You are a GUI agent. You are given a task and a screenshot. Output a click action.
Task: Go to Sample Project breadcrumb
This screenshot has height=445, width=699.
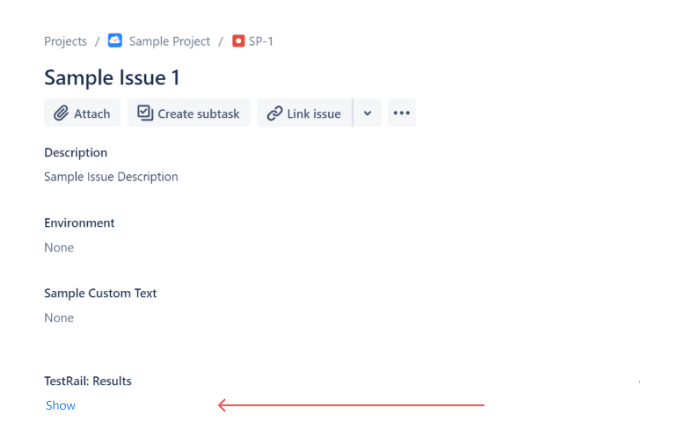169,41
